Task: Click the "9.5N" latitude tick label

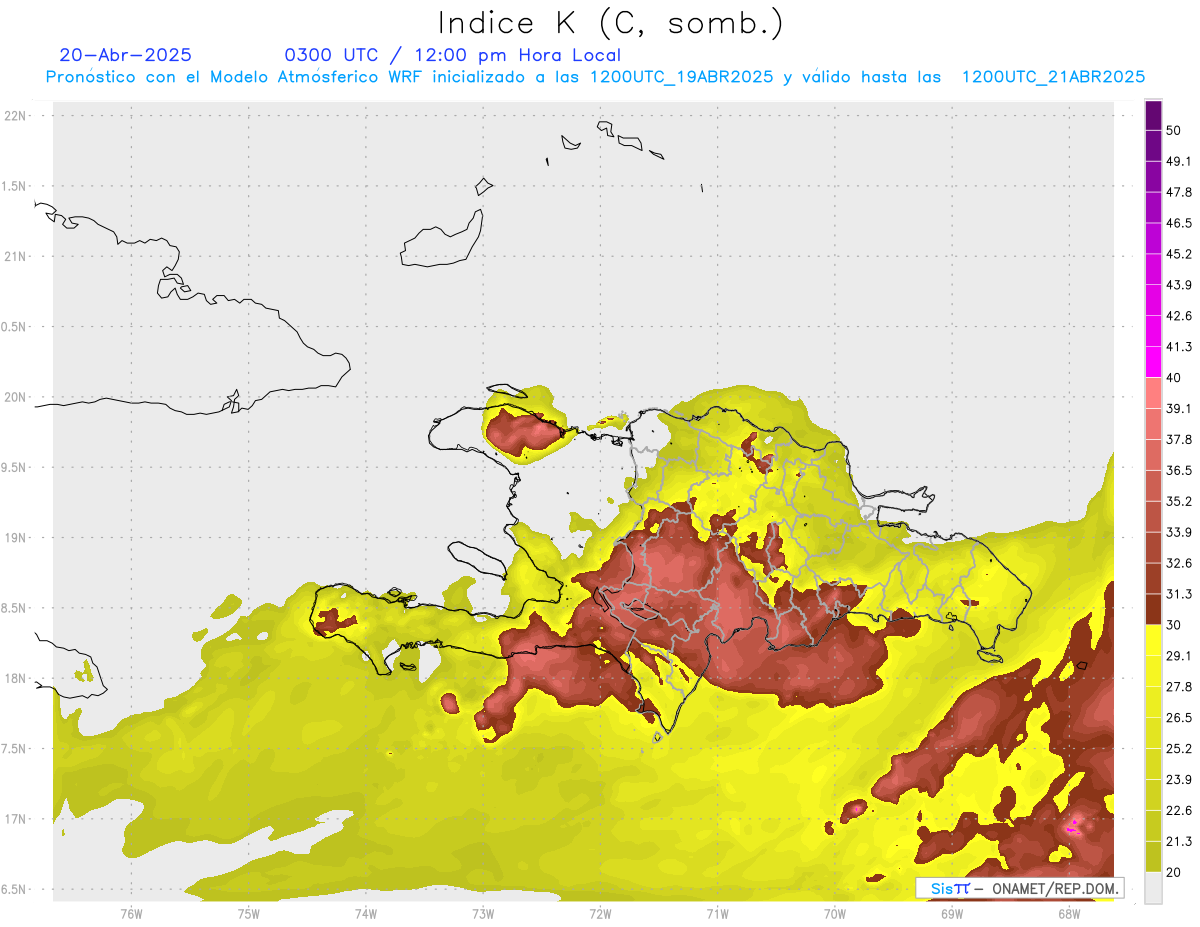Action: click(15, 468)
